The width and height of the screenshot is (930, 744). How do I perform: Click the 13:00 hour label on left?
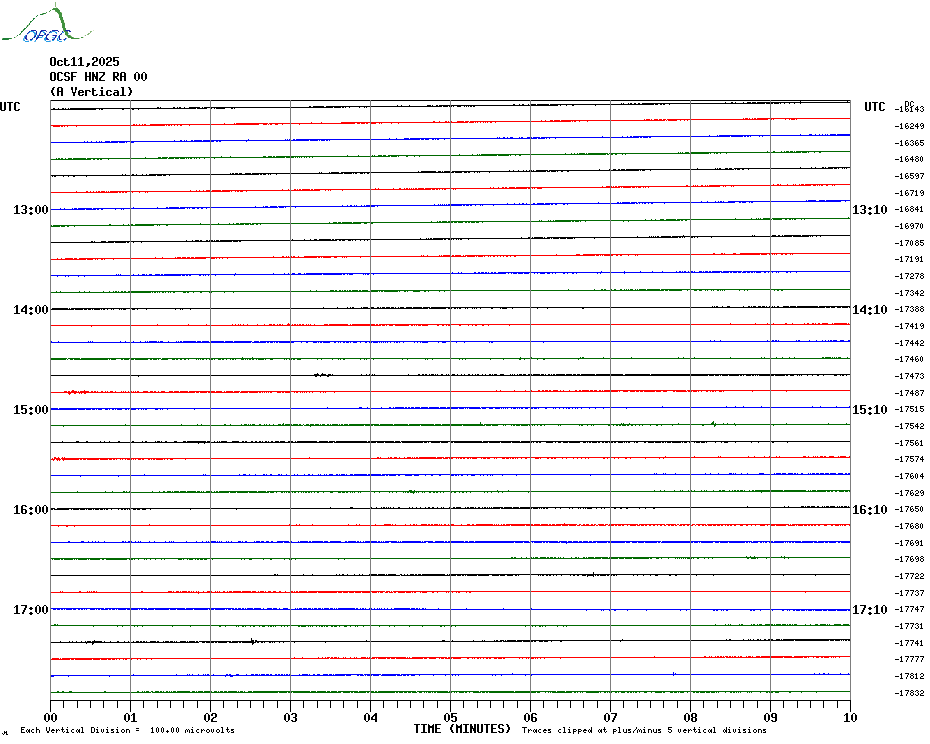tap(30, 210)
